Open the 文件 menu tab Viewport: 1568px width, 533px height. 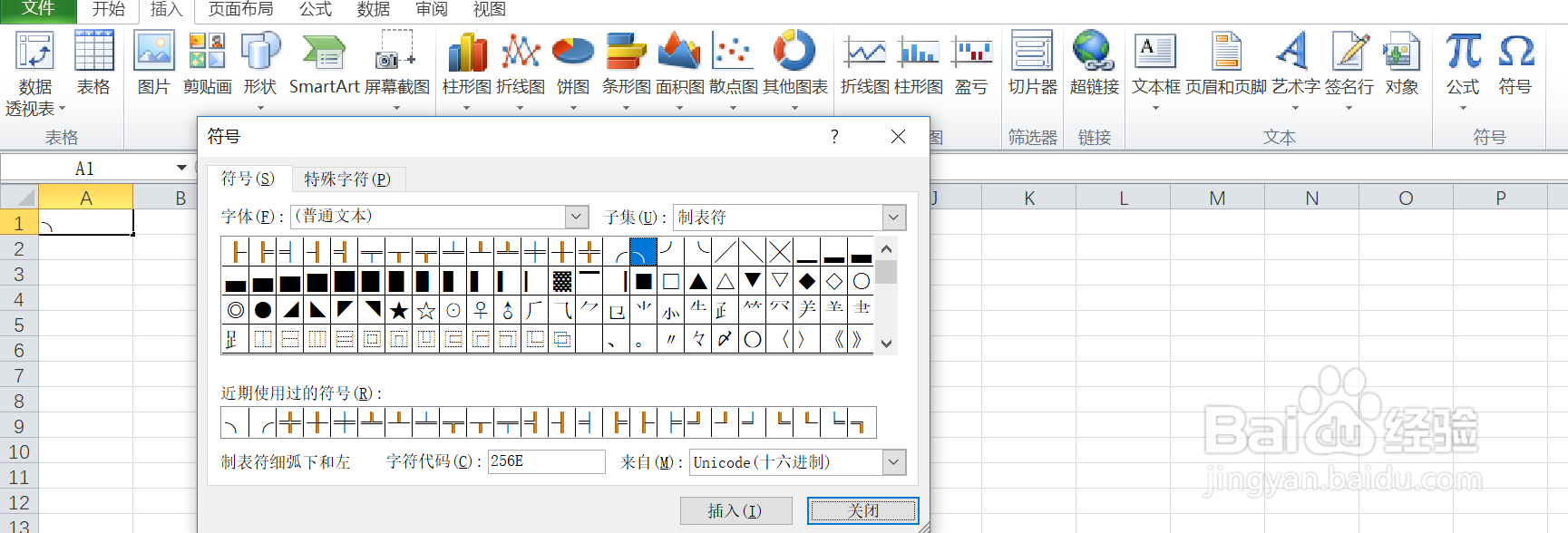click(x=38, y=9)
